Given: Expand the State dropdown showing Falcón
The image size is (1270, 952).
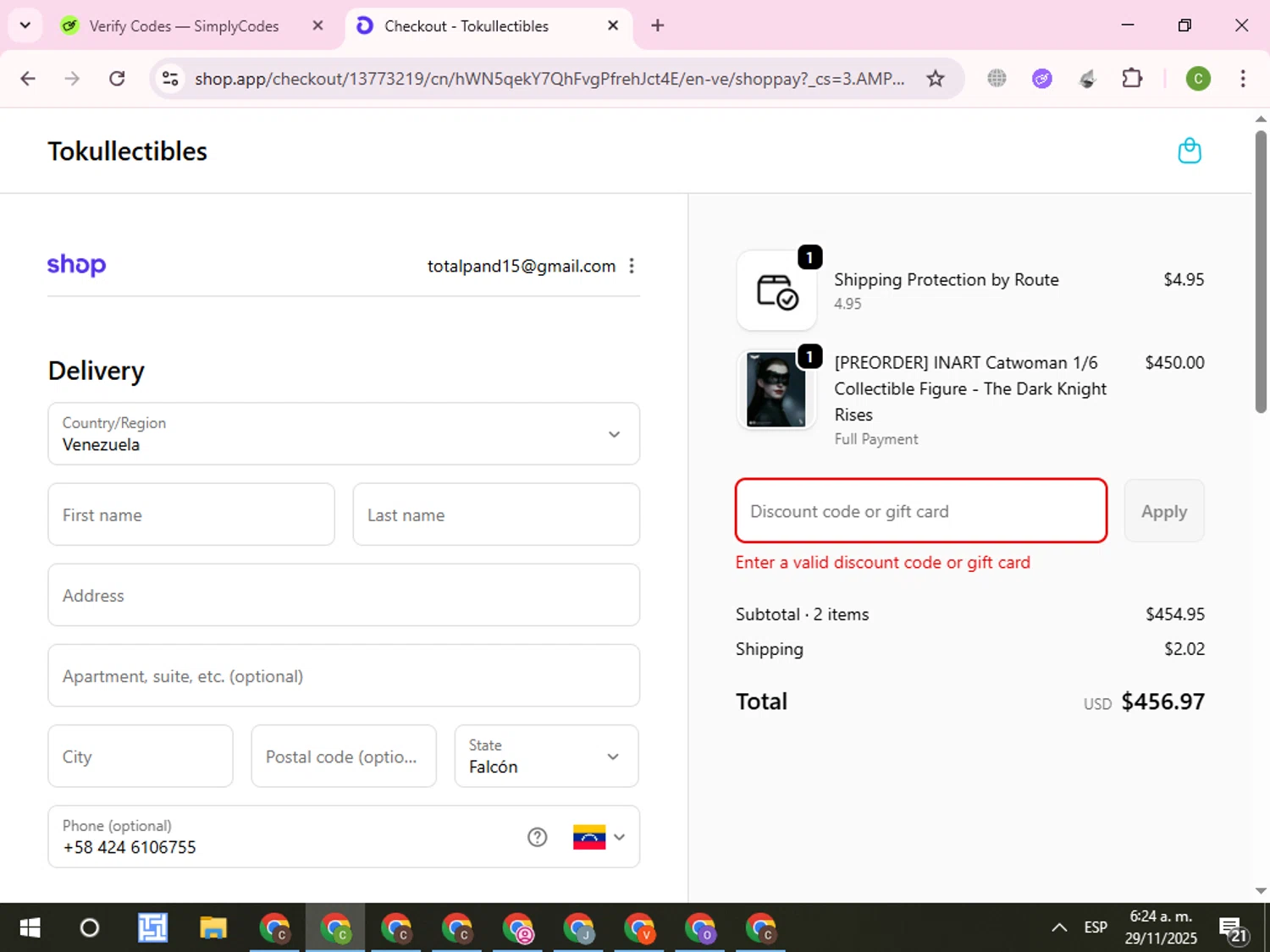Looking at the screenshot, I should [546, 757].
